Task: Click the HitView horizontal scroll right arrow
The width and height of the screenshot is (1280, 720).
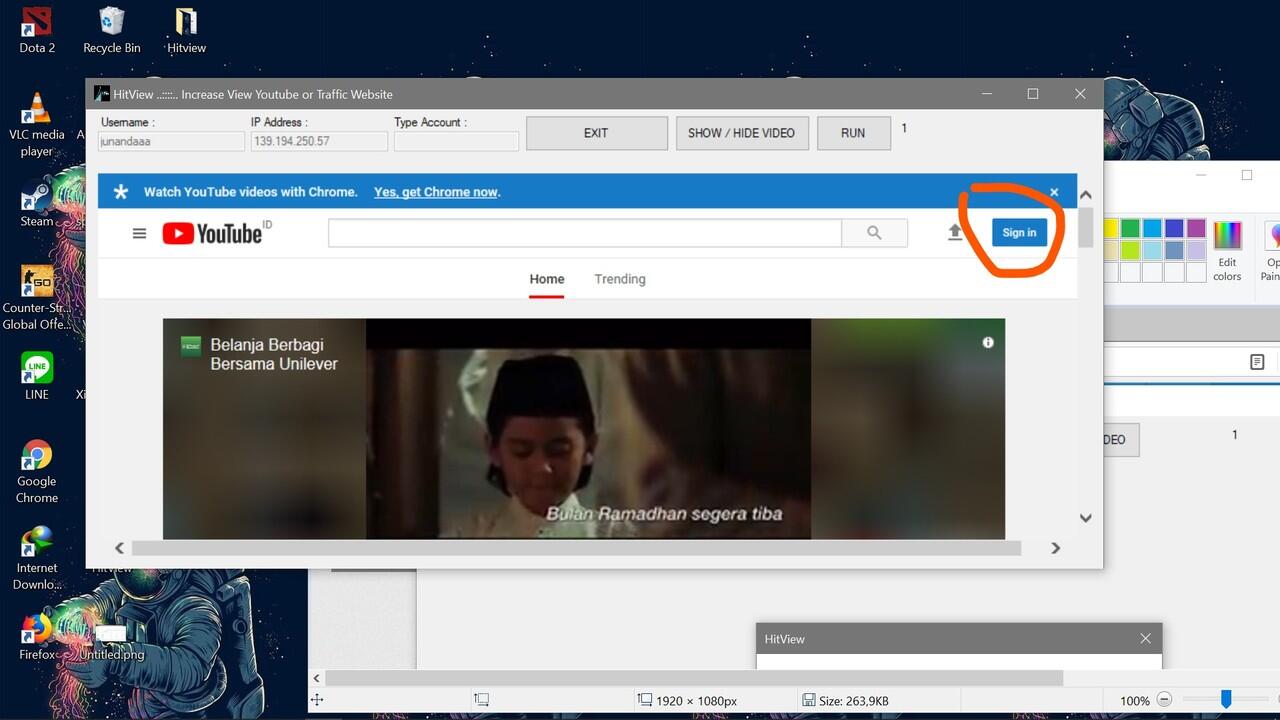Action: [x=1055, y=548]
